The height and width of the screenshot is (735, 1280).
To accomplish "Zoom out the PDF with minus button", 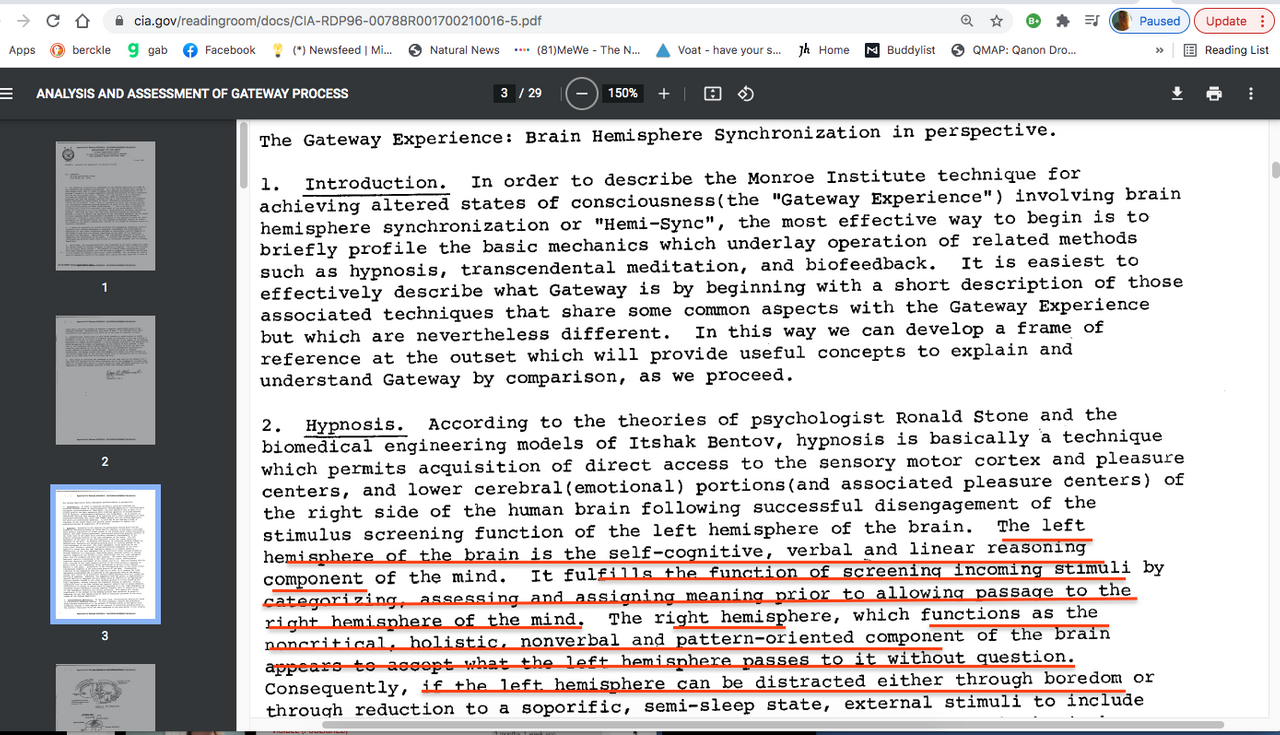I will 581,93.
